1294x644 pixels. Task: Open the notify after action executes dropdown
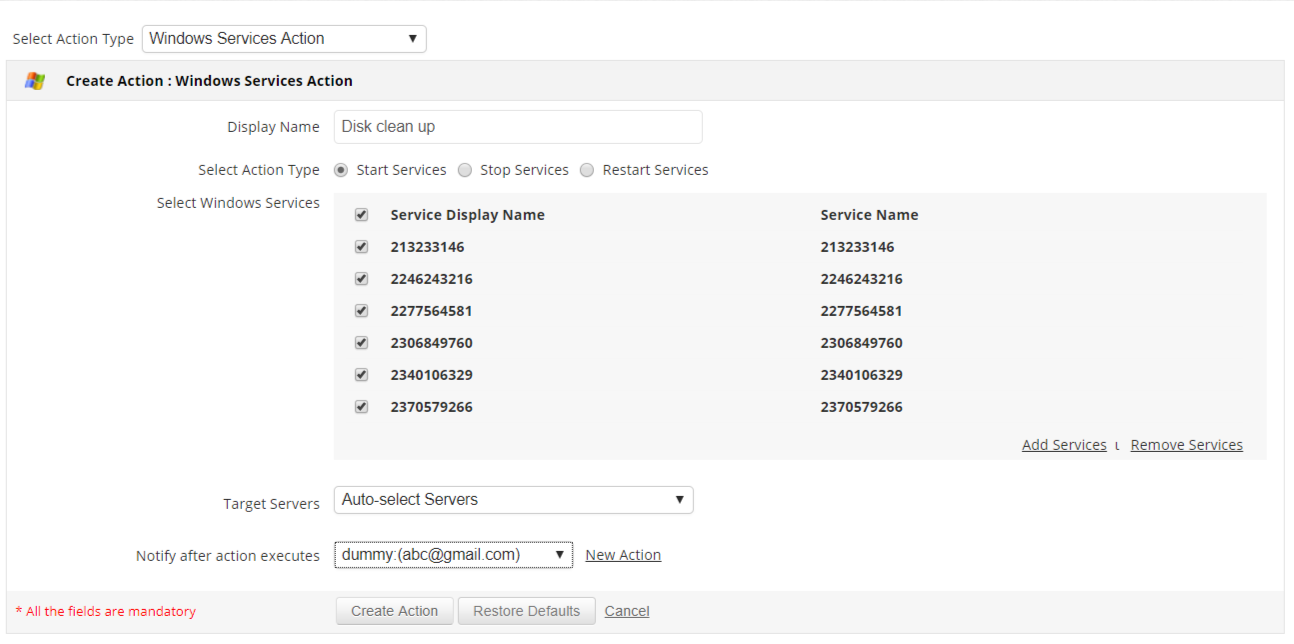point(453,555)
